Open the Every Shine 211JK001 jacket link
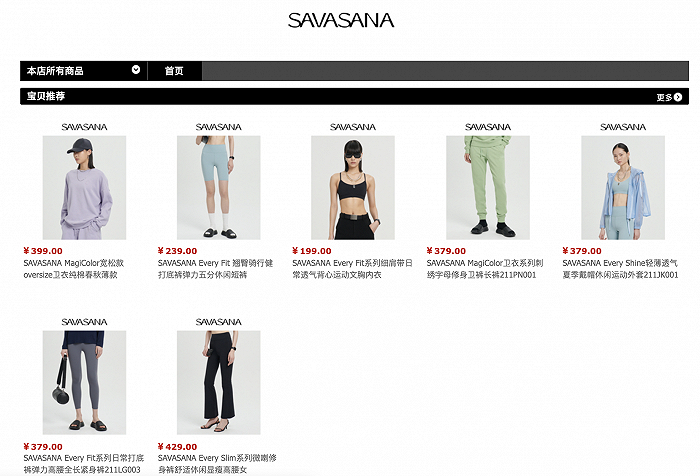The height and width of the screenshot is (476, 700). [620, 269]
